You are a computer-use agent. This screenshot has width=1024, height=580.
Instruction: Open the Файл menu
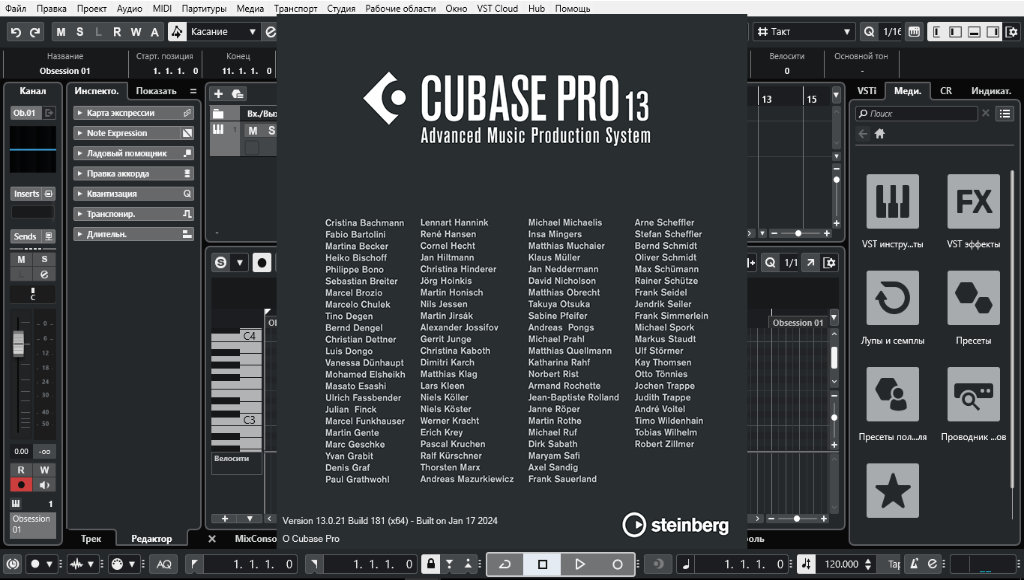pos(16,8)
